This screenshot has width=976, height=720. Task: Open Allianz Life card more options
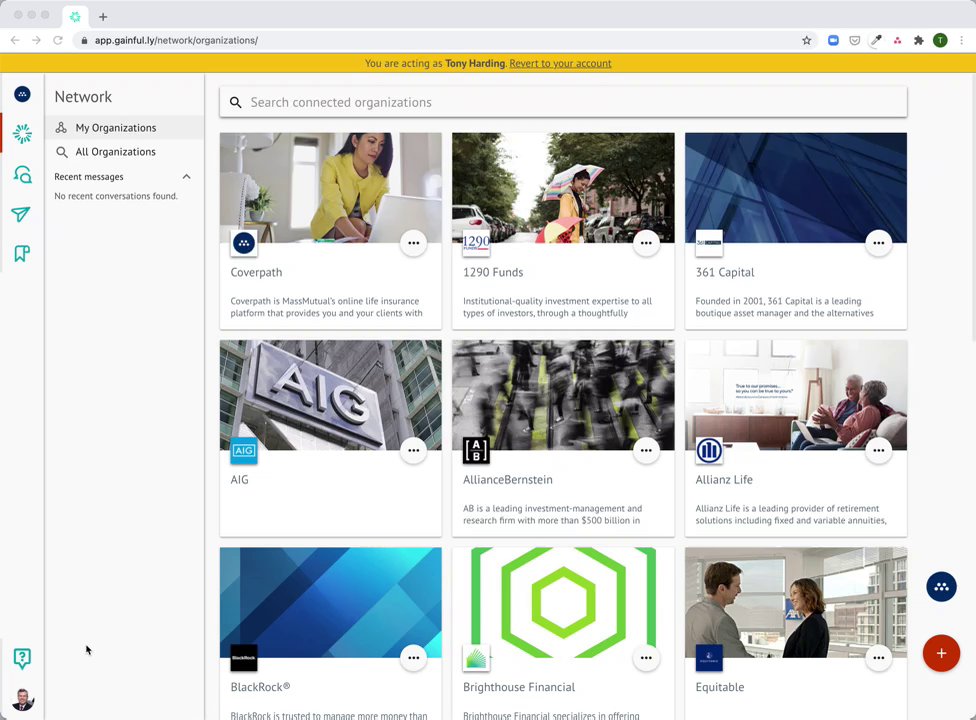(x=878, y=451)
